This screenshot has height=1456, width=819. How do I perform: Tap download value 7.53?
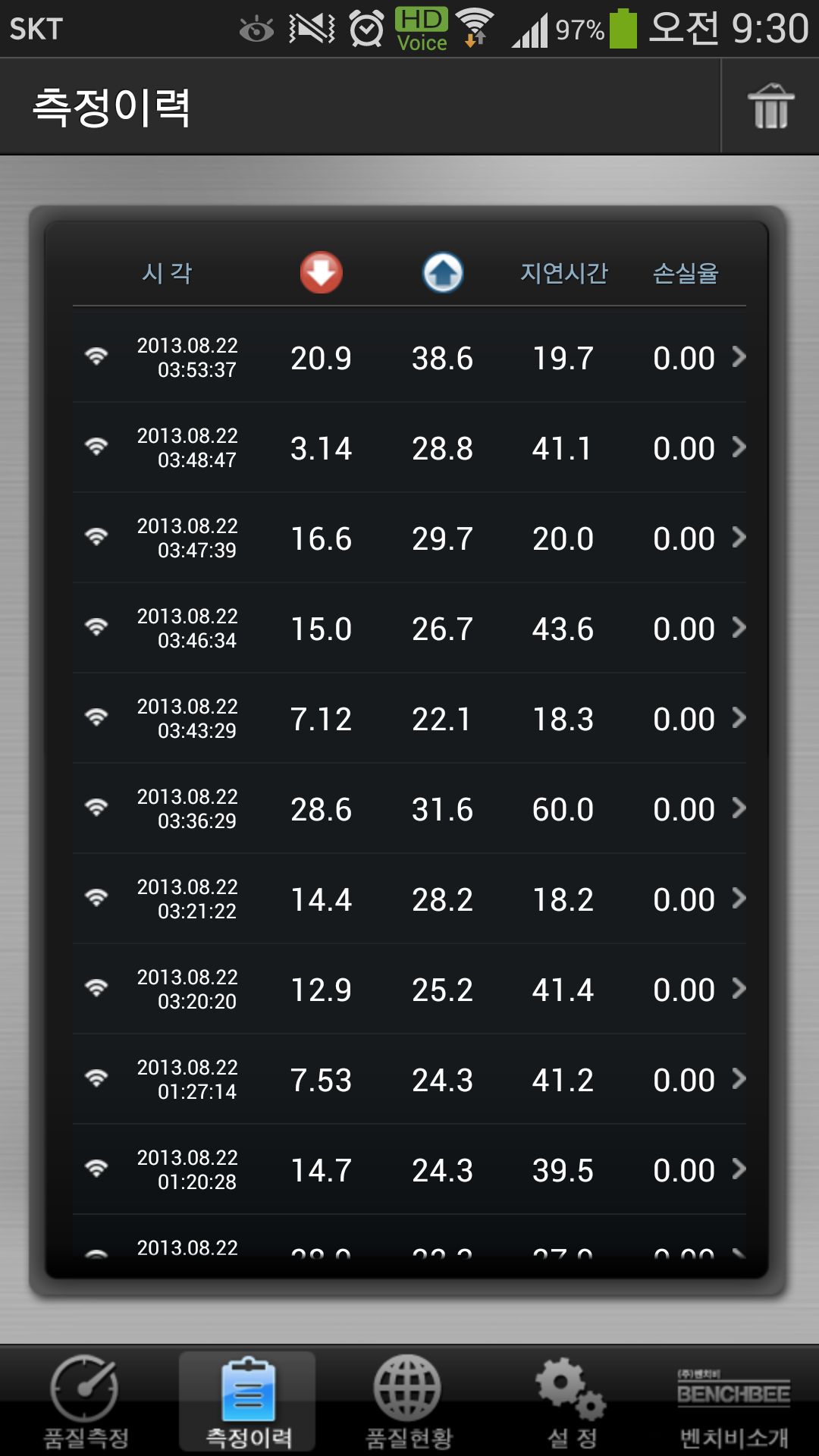[321, 1080]
